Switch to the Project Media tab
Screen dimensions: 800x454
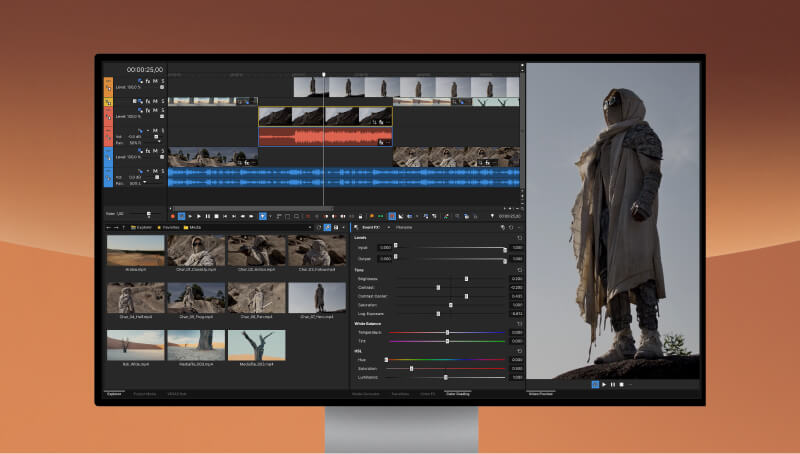tap(144, 394)
